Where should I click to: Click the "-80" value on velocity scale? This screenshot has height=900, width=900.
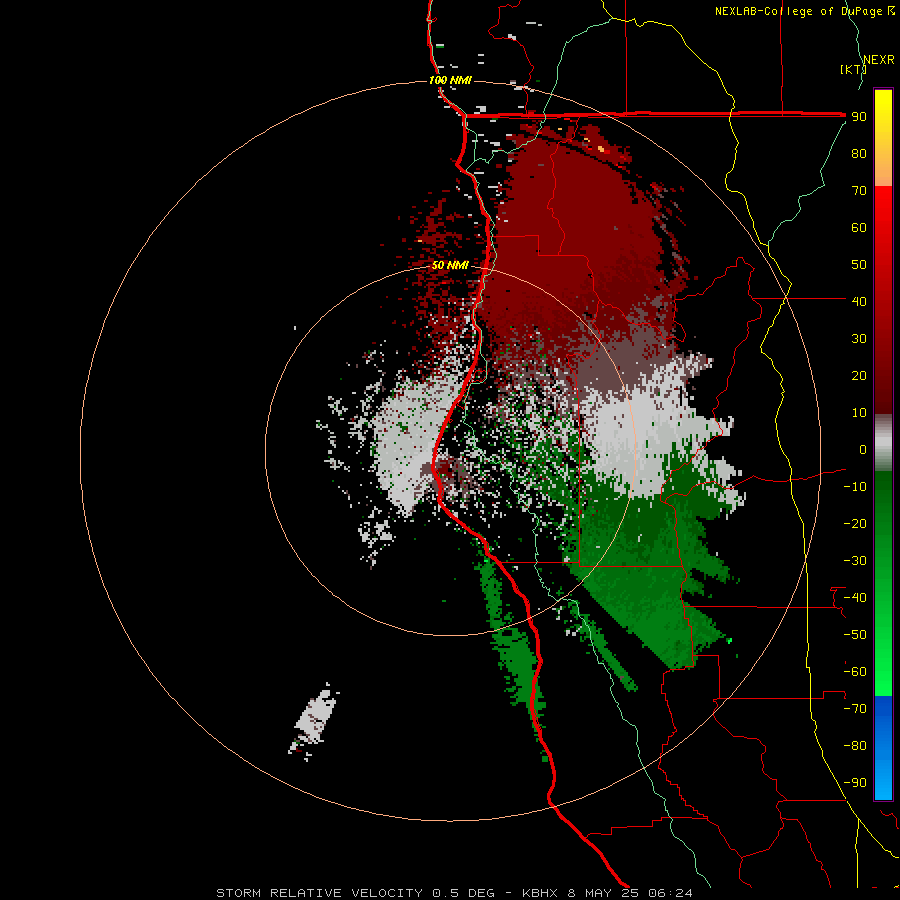click(x=855, y=746)
